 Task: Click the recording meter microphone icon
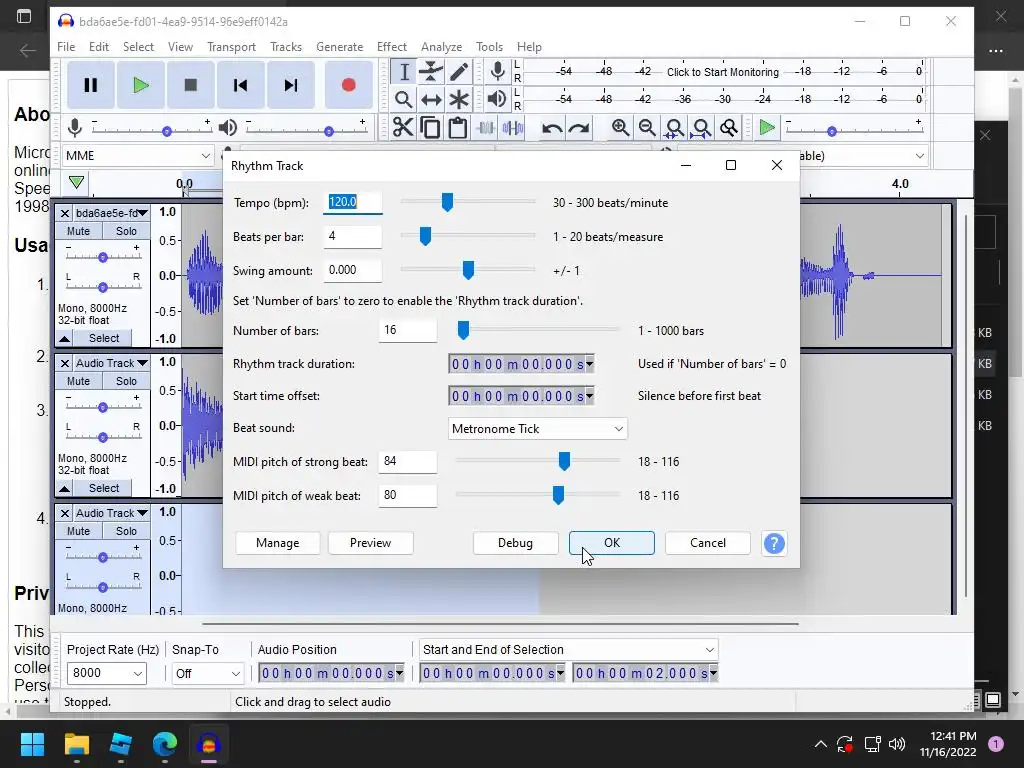pyautogui.click(x=498, y=71)
